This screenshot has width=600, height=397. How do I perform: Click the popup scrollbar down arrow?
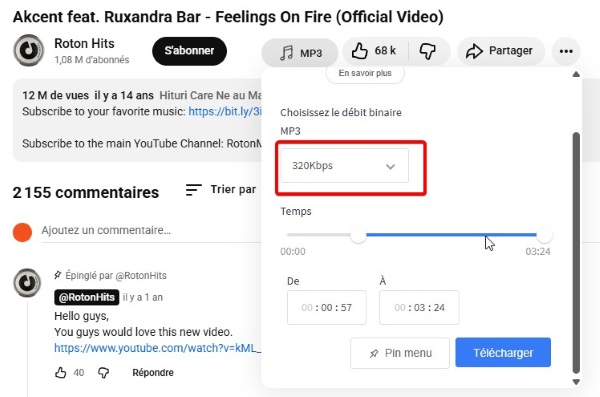point(576,382)
